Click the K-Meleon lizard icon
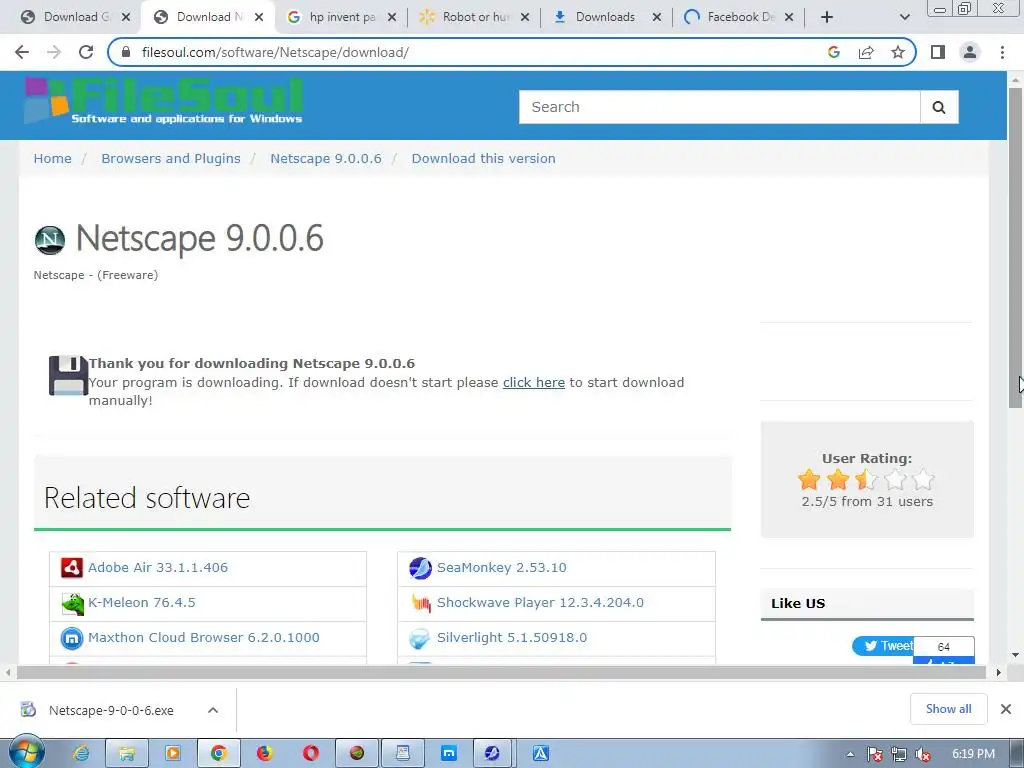This screenshot has height=768, width=1024. [72, 603]
